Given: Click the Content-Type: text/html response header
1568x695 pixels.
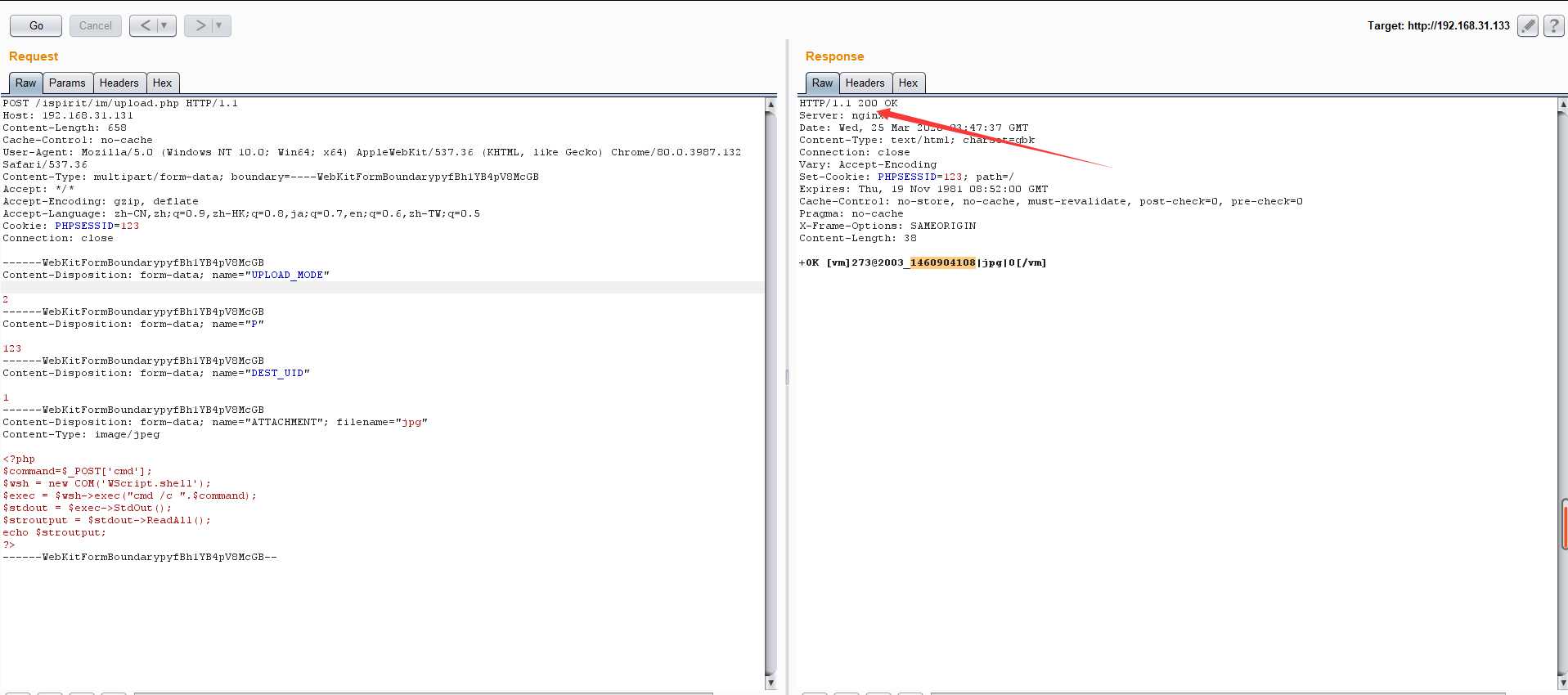Looking at the screenshot, I should coord(917,140).
